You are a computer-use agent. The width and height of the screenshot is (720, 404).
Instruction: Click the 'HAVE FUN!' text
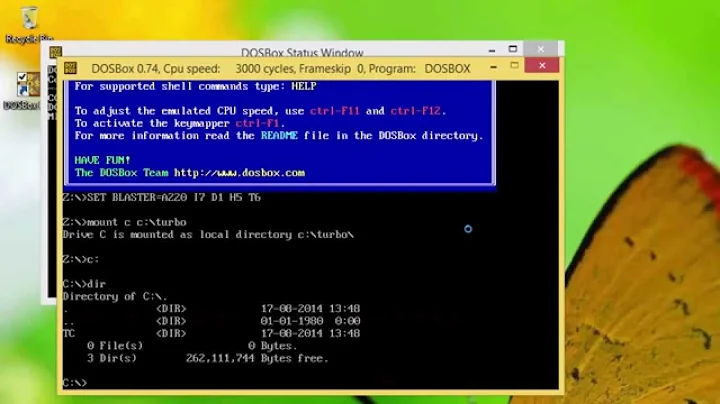point(102,160)
